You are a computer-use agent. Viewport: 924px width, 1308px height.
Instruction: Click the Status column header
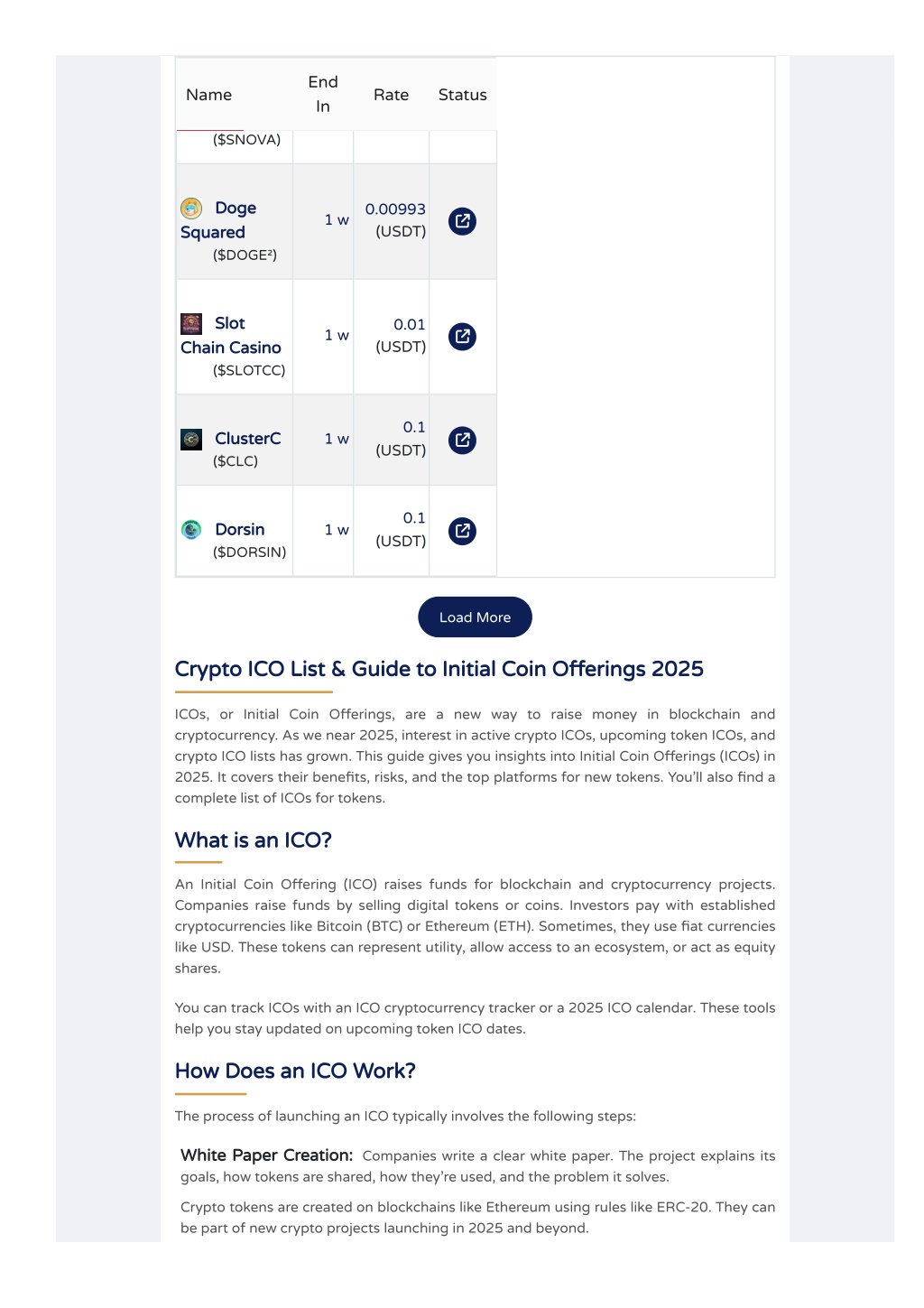[462, 95]
